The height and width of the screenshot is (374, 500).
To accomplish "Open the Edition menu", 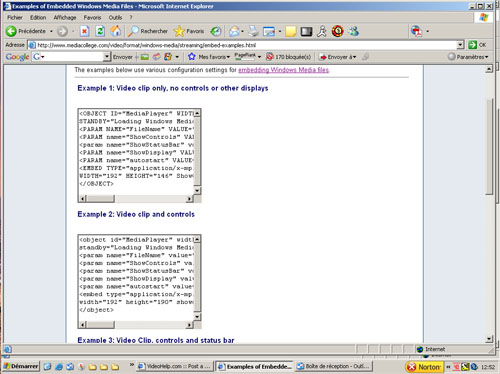I will coord(38,17).
